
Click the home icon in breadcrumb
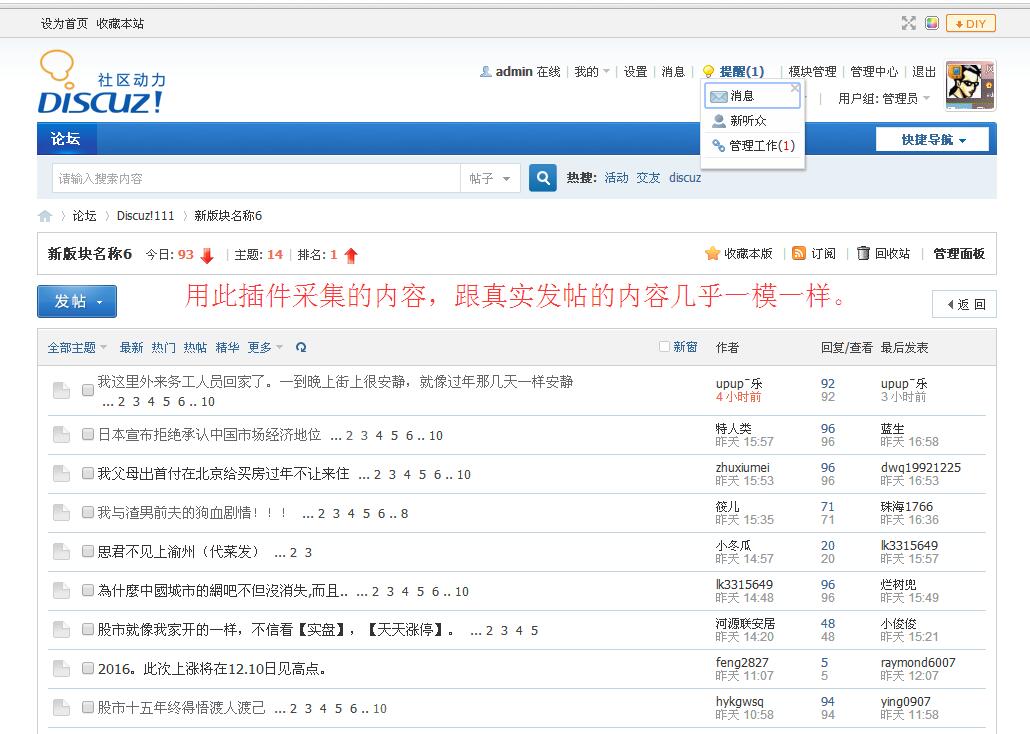tap(45, 216)
